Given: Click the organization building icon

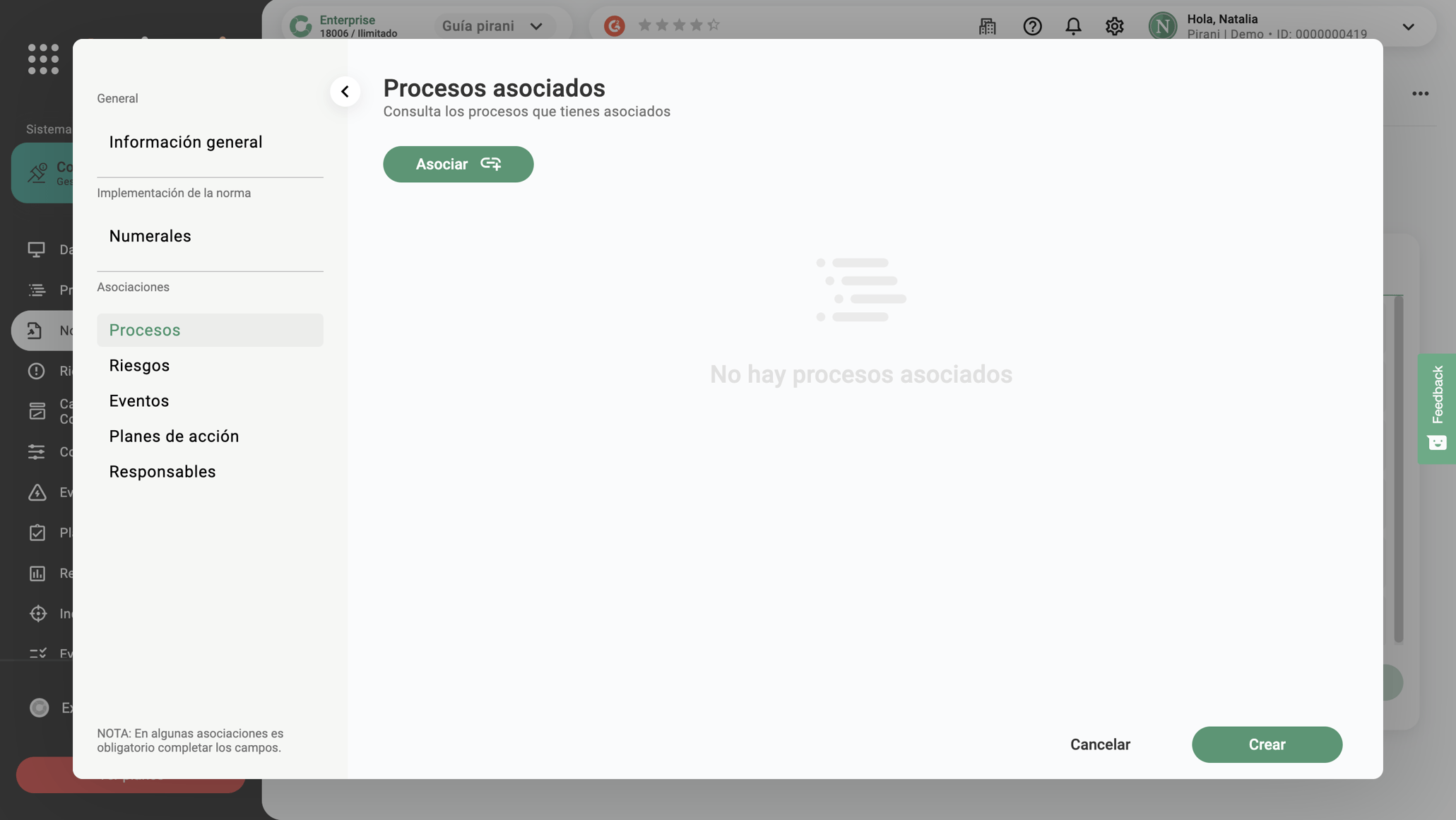Looking at the screenshot, I should click(x=988, y=26).
